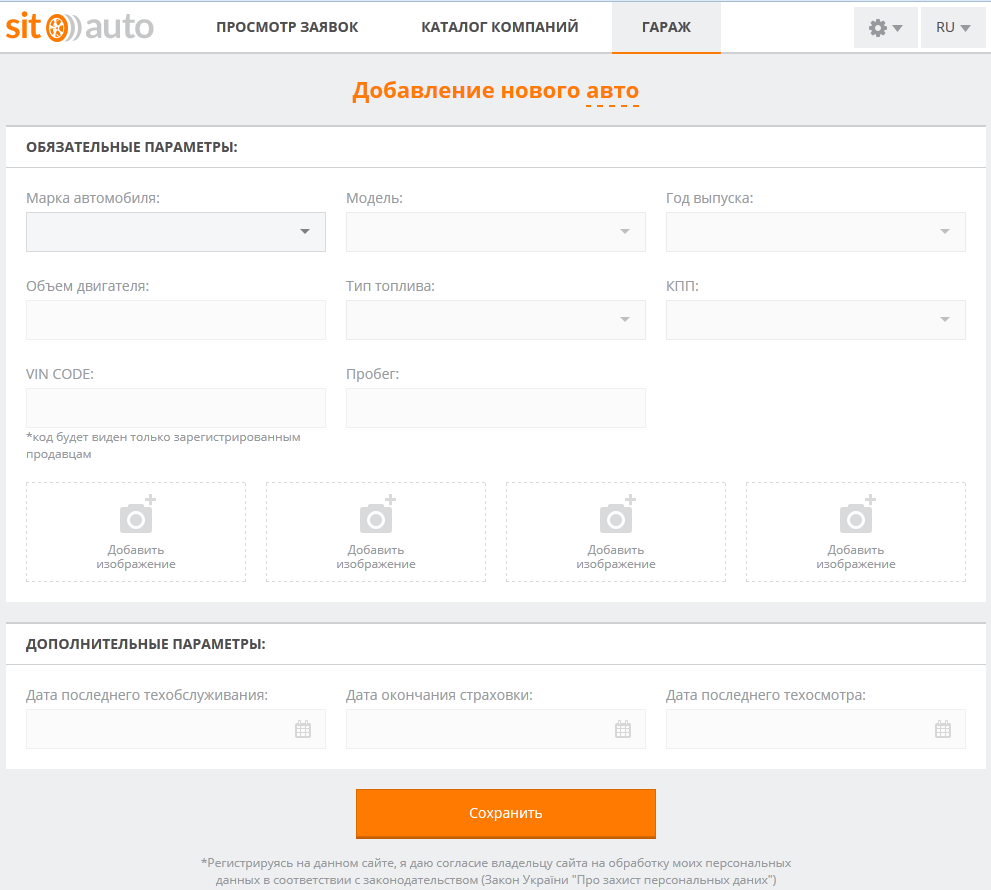Select fuel type from Тип топлива dropdown
Image resolution: width=991 pixels, height=890 pixels.
point(496,320)
